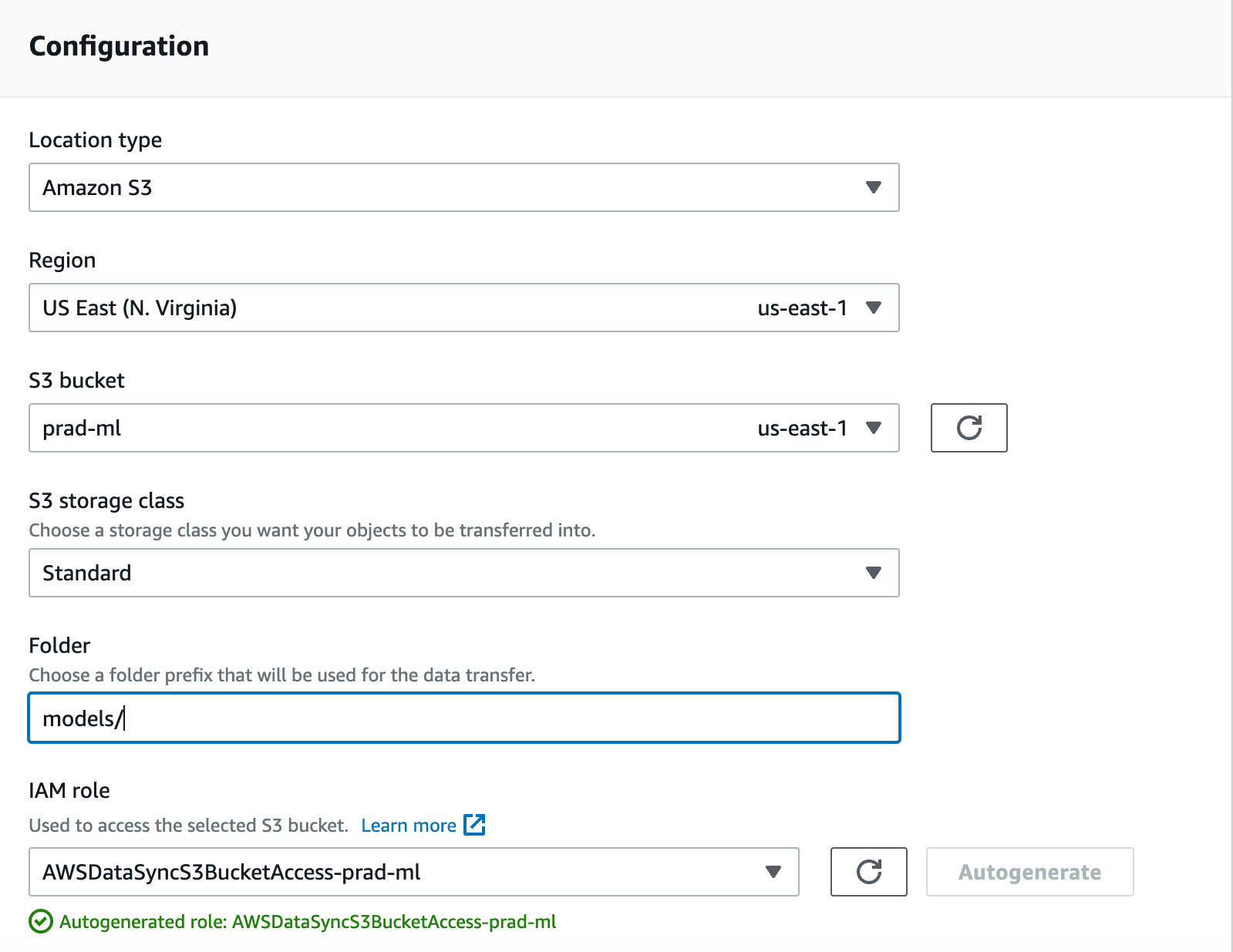Click the S3 bucket field label

[76, 380]
